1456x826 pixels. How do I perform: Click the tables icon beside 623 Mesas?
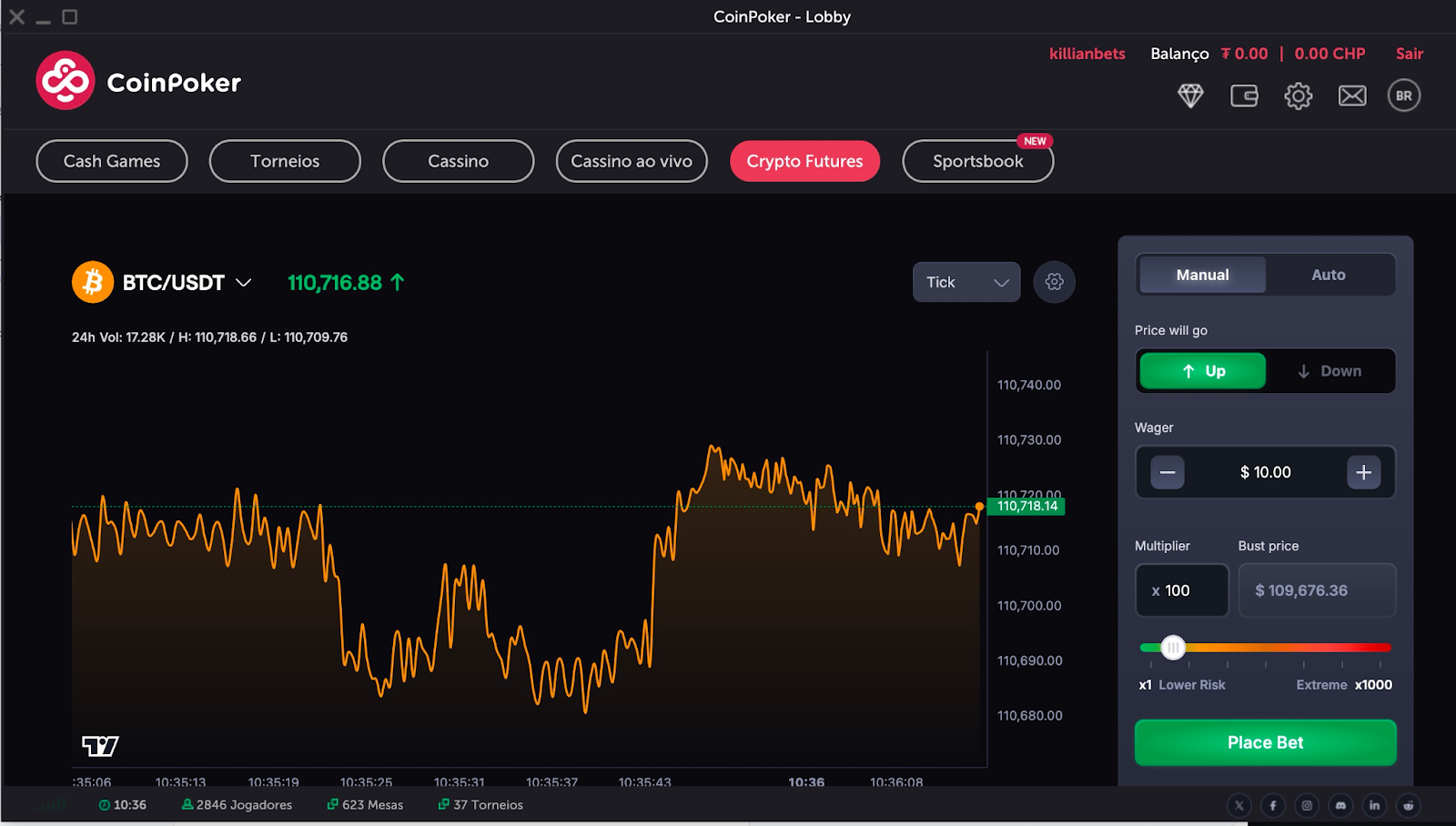coord(333,804)
